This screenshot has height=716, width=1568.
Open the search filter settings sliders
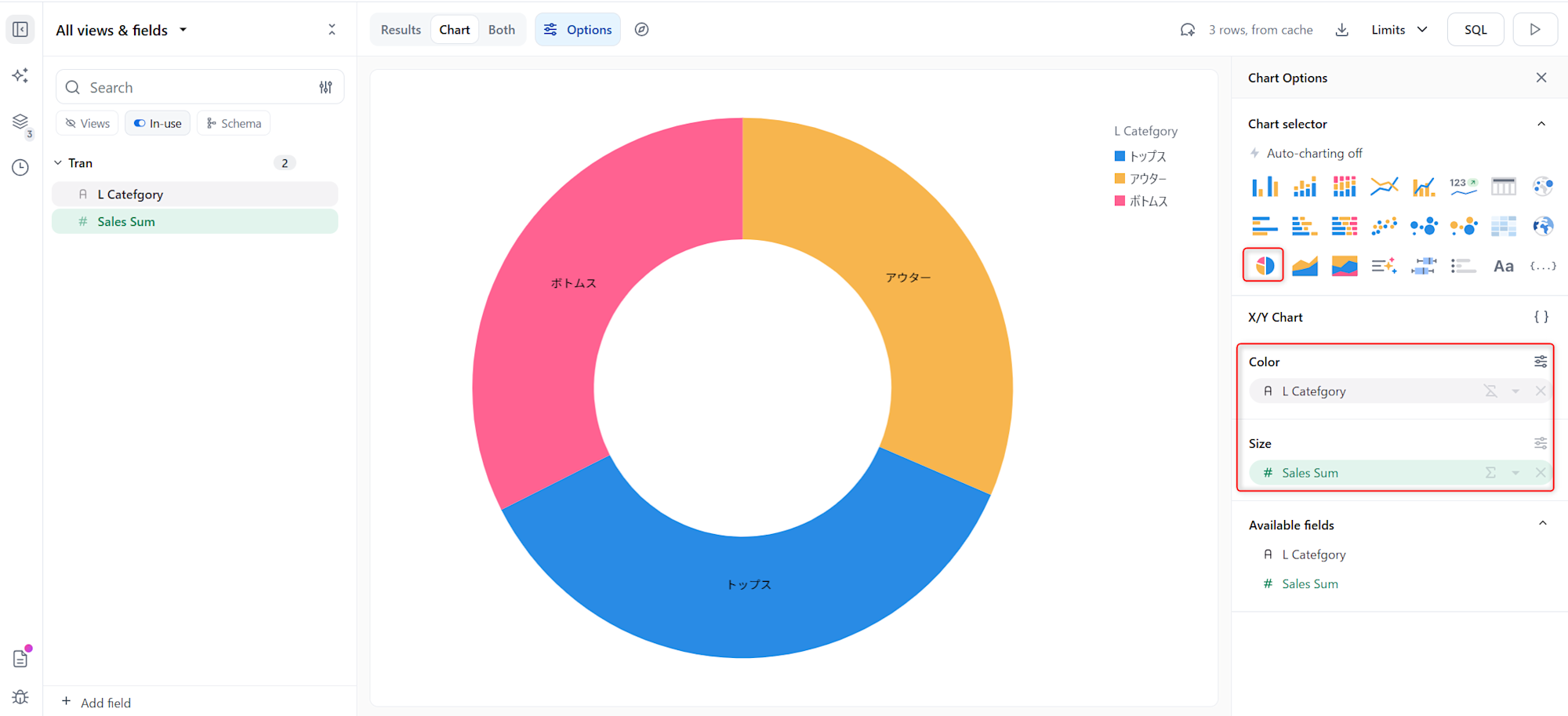point(325,88)
